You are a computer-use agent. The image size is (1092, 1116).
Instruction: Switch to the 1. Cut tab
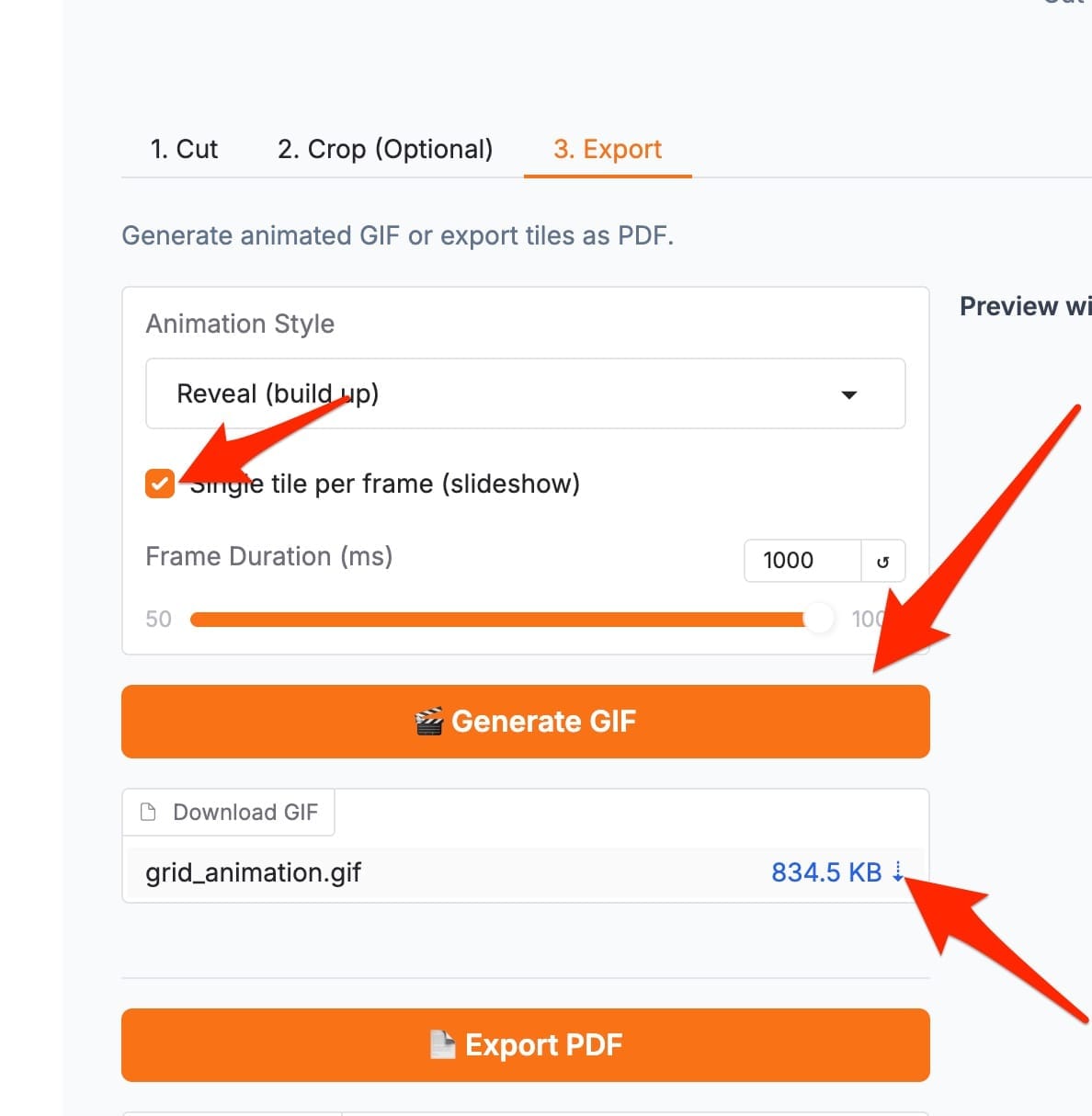click(x=184, y=149)
